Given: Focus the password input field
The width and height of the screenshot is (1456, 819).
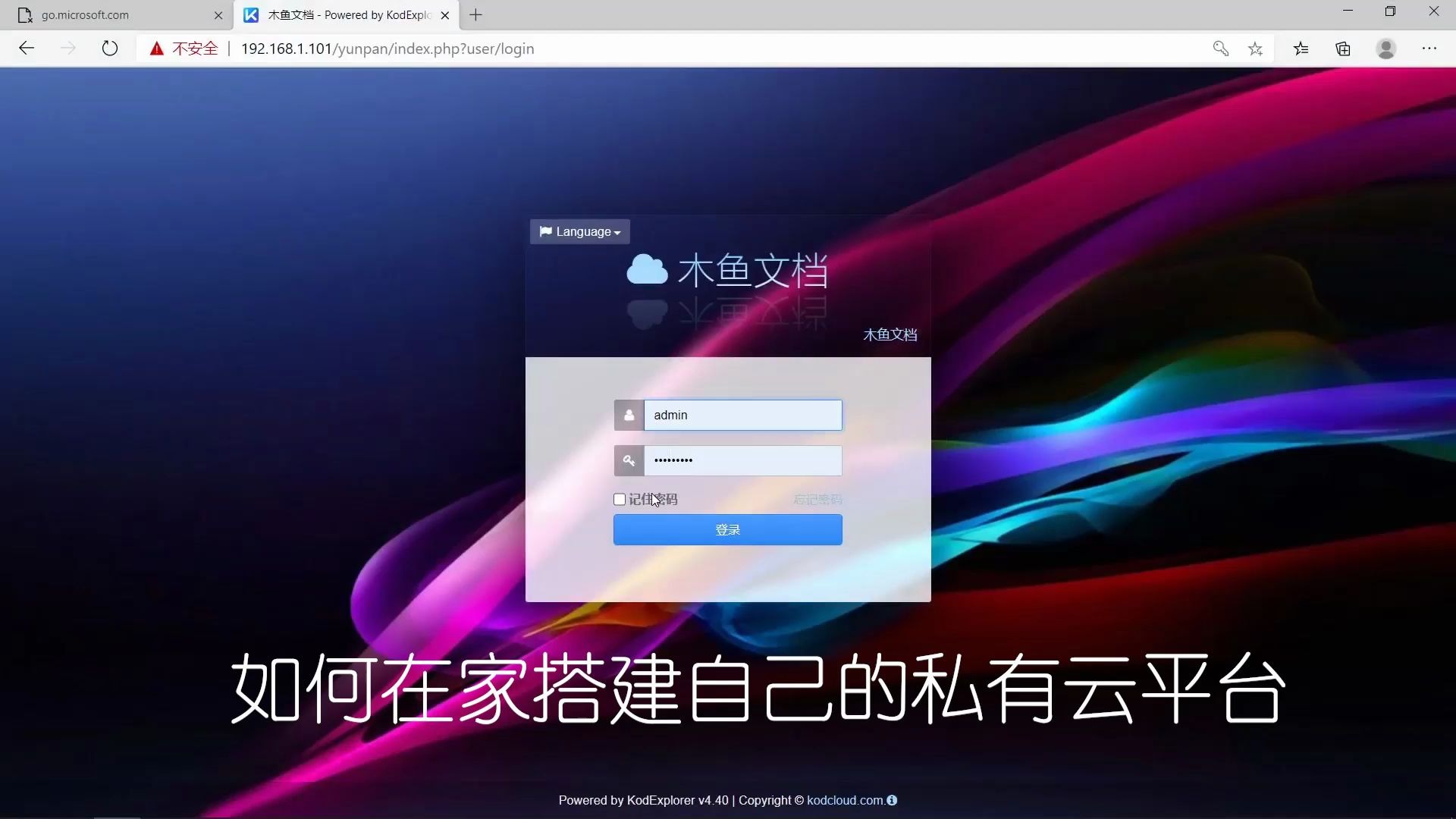Looking at the screenshot, I should pyautogui.click(x=743, y=461).
